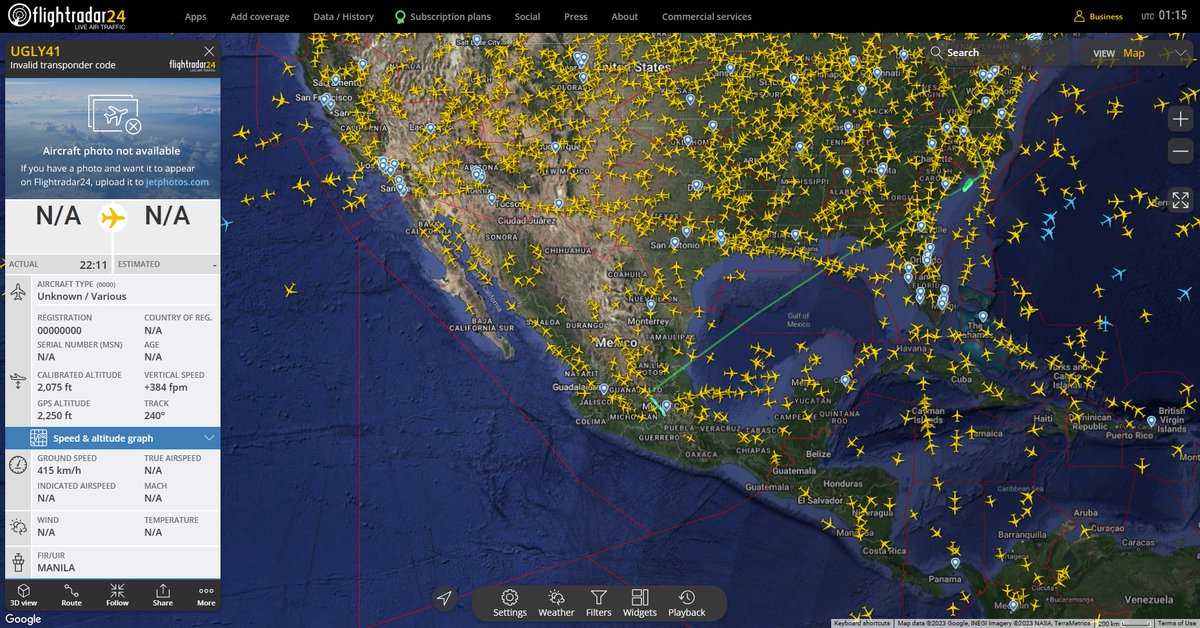1200x628 pixels.
Task: Click the MANILA FIR/UIR value
Action: click(56, 568)
